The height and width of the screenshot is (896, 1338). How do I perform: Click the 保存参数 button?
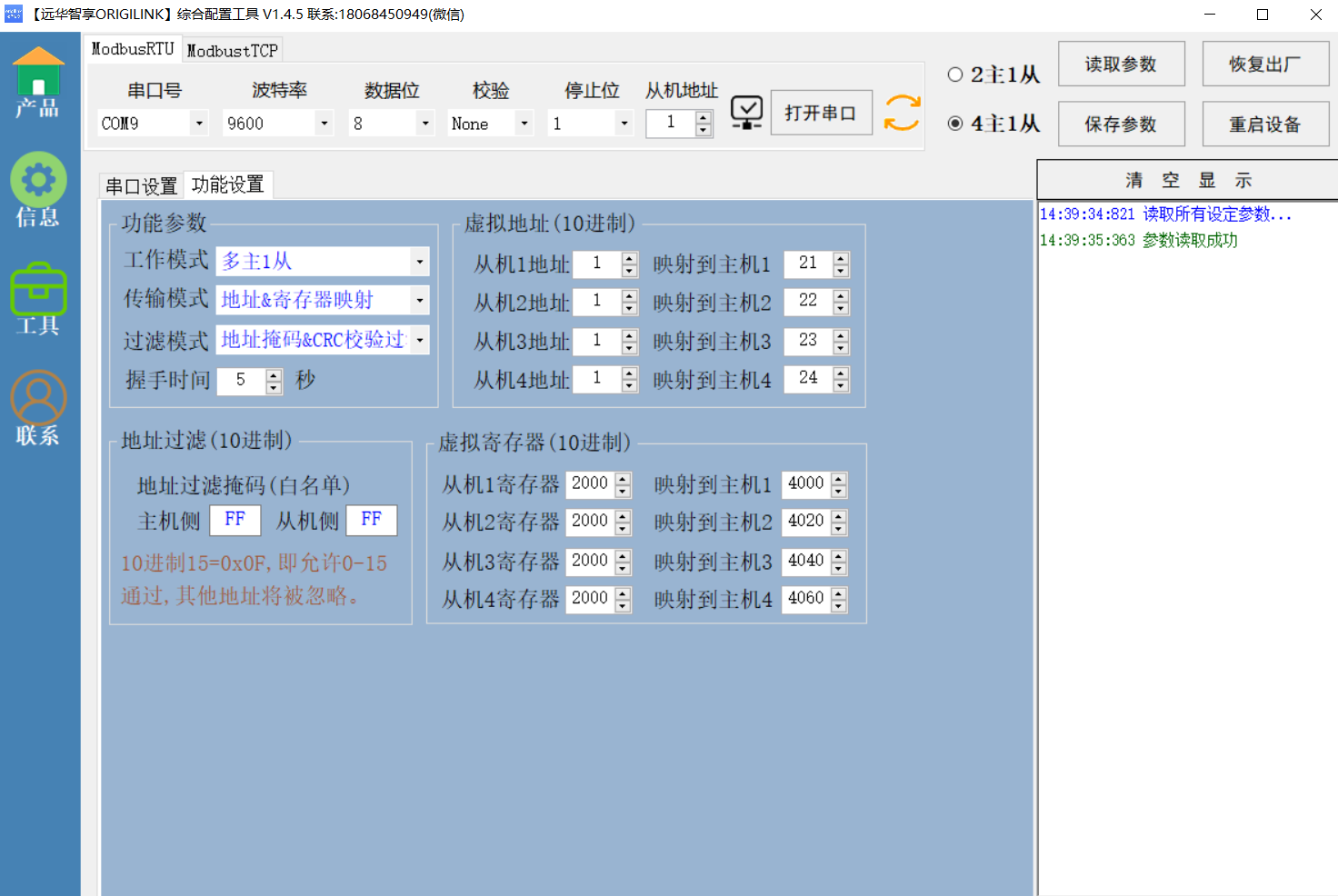[x=1121, y=124]
